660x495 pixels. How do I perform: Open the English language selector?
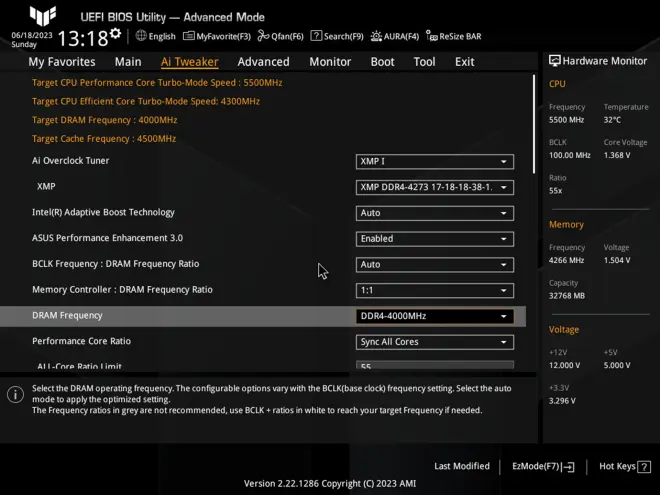point(155,36)
